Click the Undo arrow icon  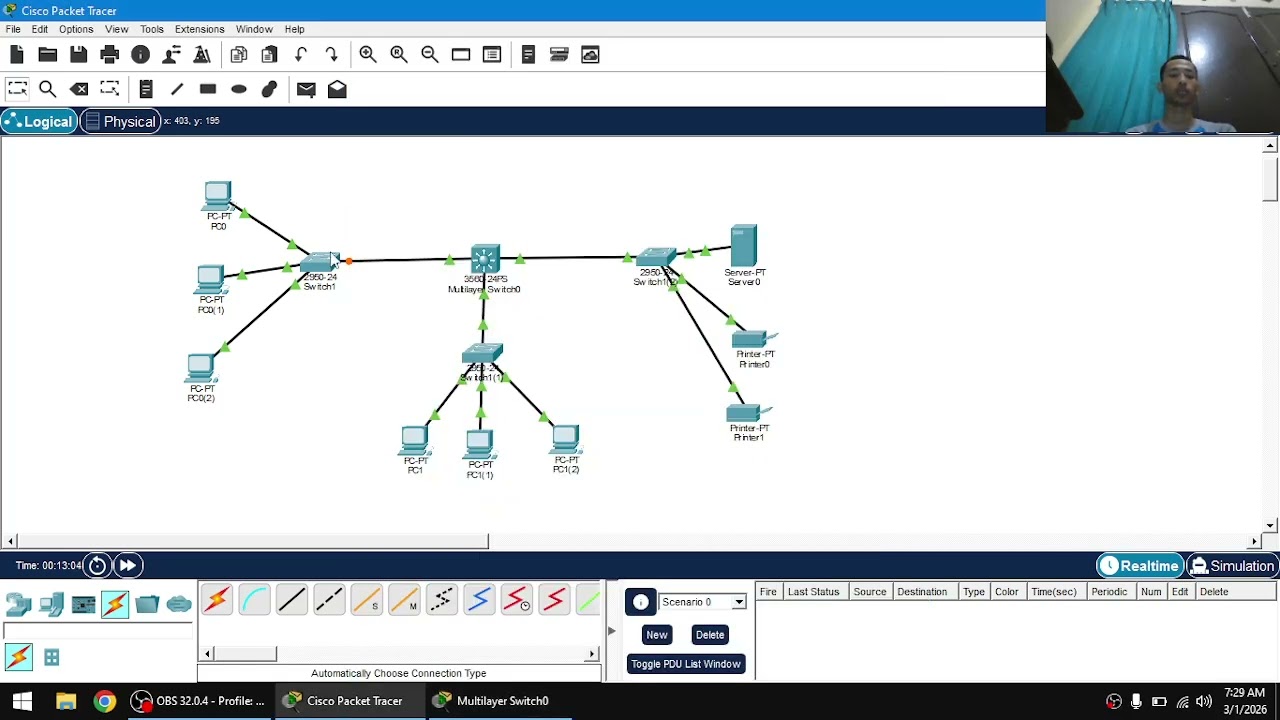click(301, 55)
